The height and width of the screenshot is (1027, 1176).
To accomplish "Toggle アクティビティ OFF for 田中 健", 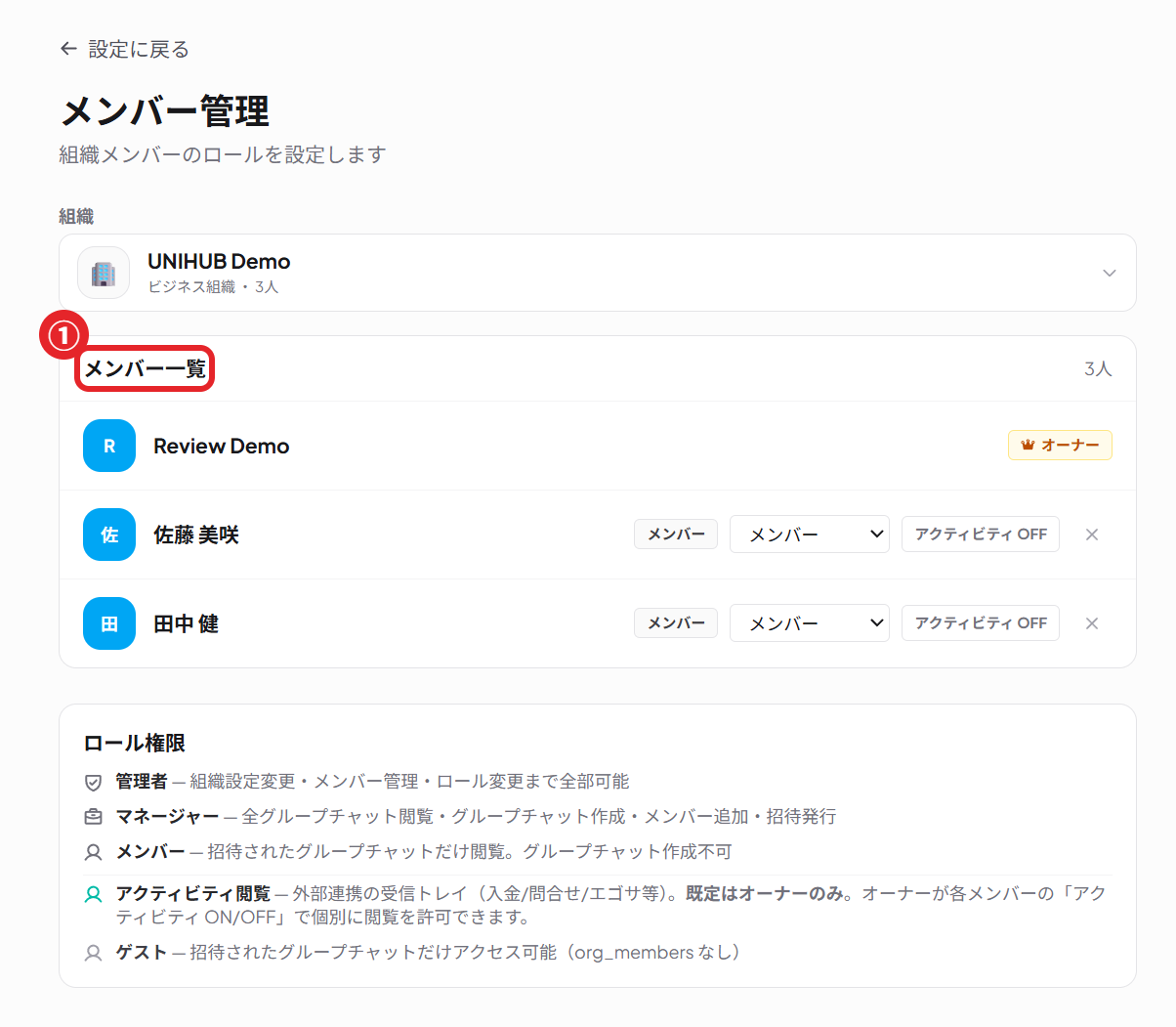I will click(981, 623).
